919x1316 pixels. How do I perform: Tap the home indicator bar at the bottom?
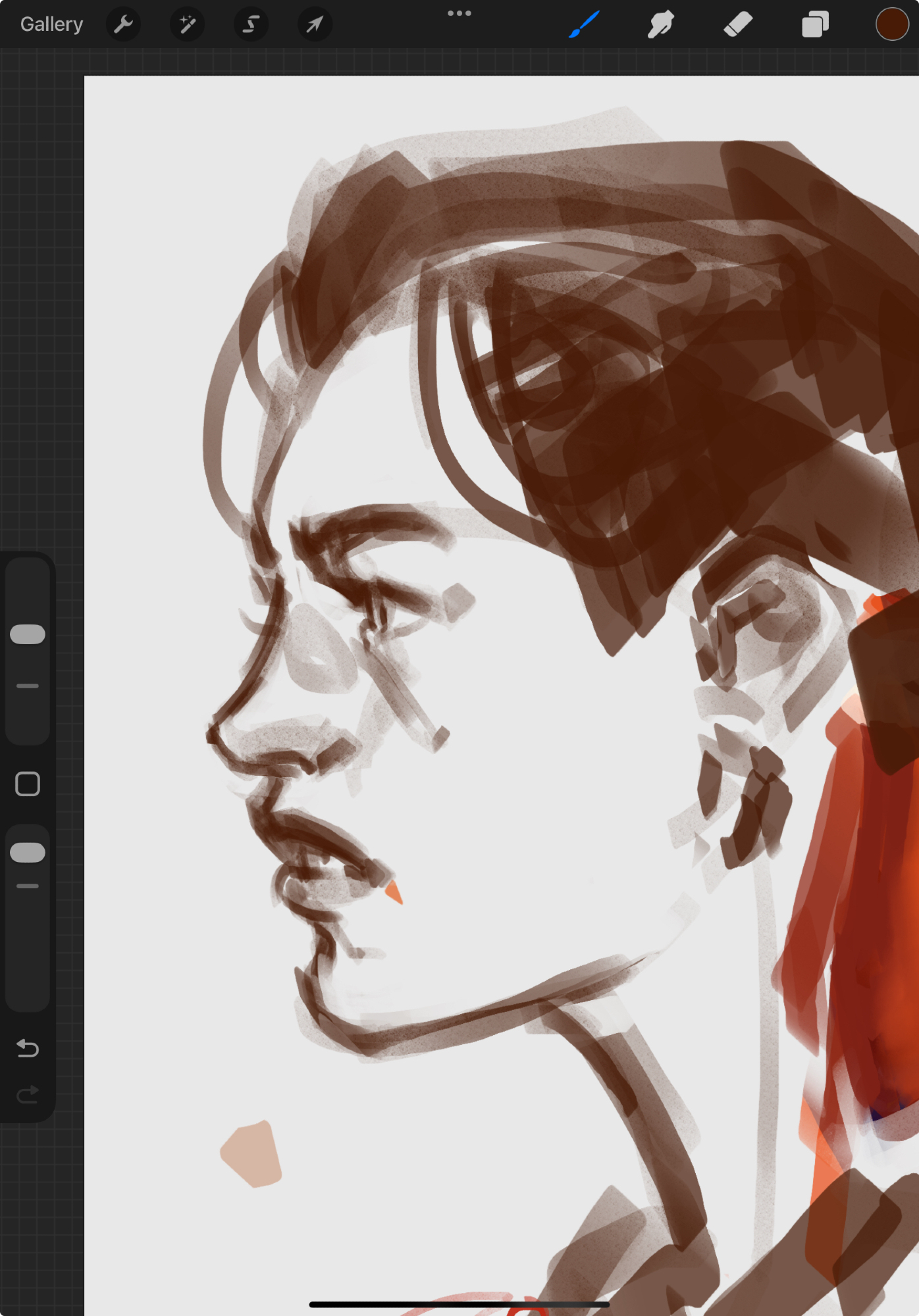(459, 1303)
